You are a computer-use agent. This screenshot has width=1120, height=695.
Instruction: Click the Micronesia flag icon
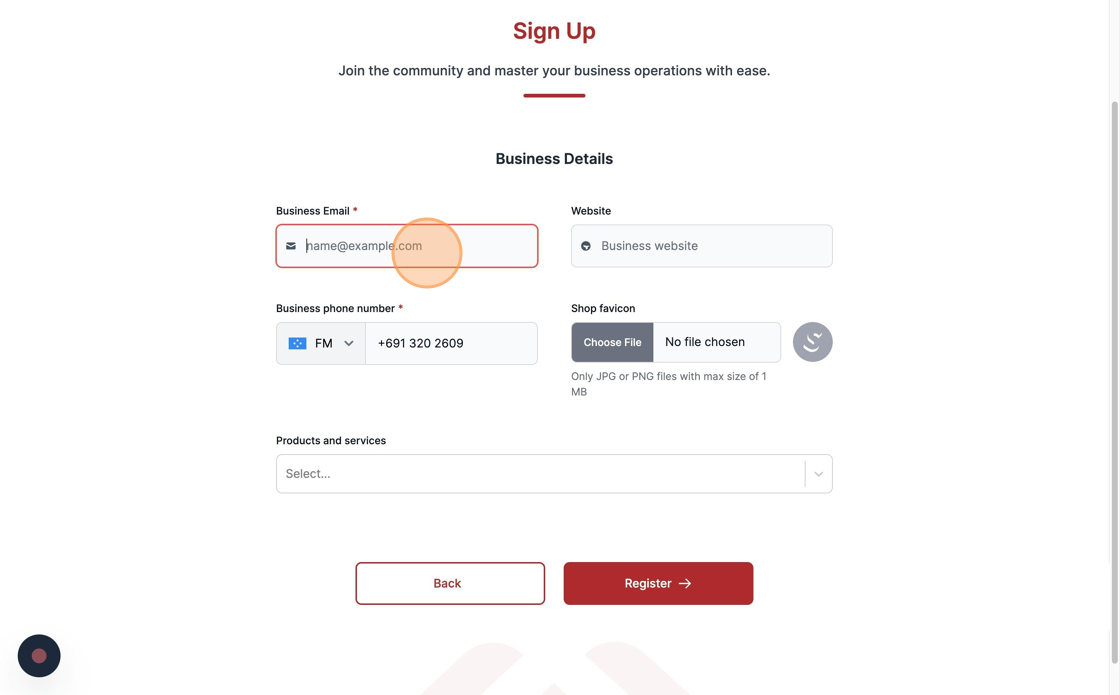pyautogui.click(x=297, y=344)
